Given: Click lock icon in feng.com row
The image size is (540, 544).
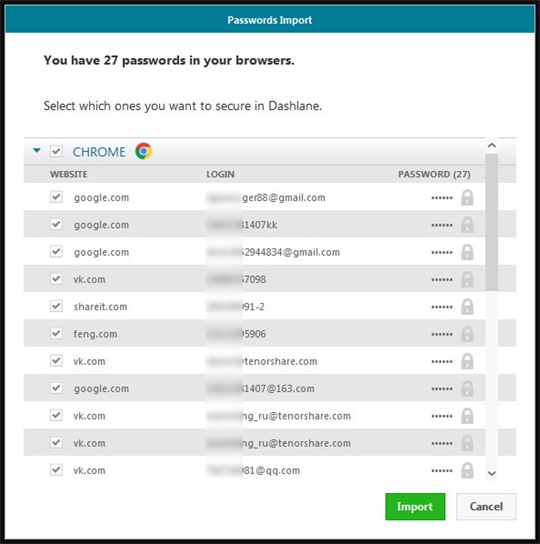Looking at the screenshot, I should (x=467, y=334).
